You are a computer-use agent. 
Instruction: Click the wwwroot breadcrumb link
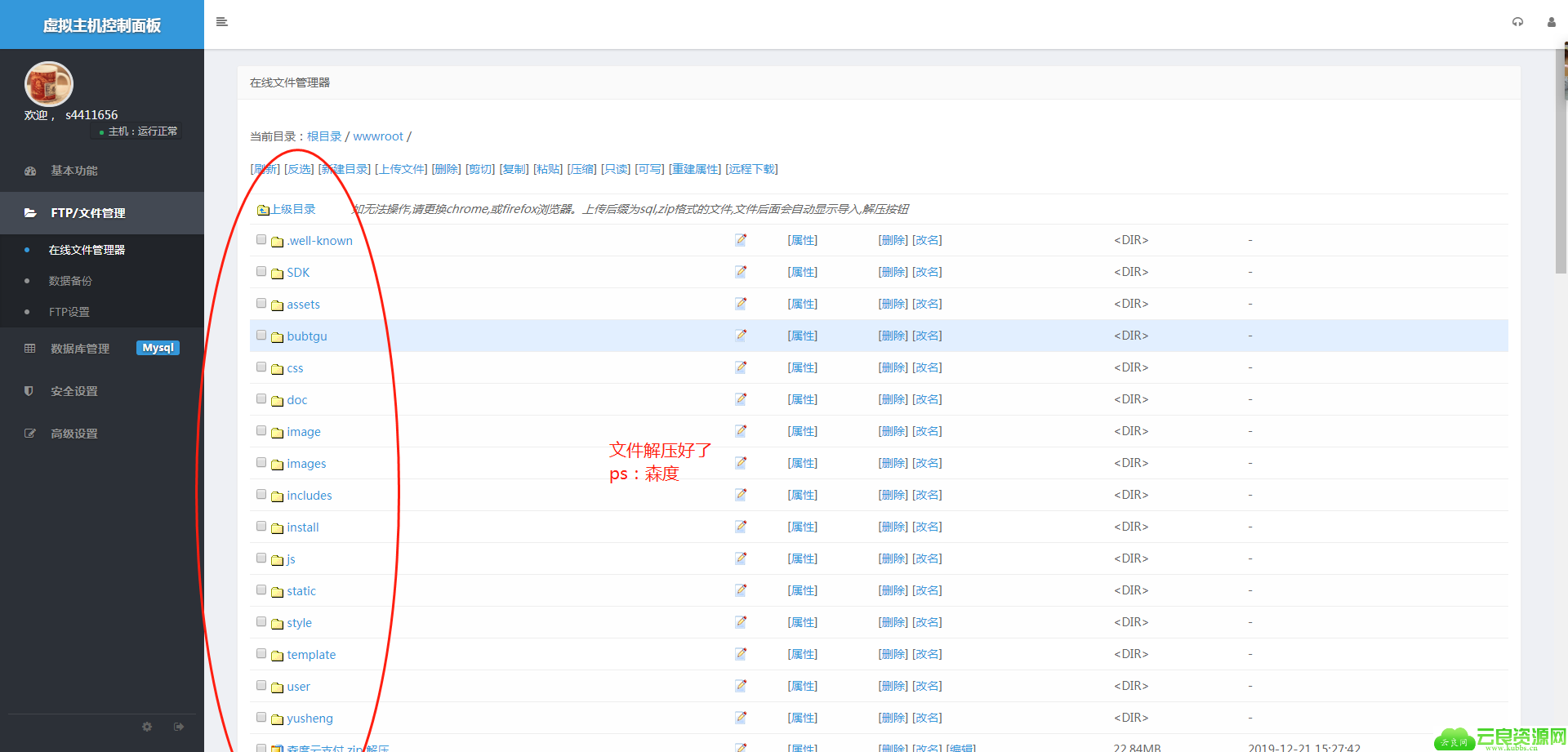378,136
